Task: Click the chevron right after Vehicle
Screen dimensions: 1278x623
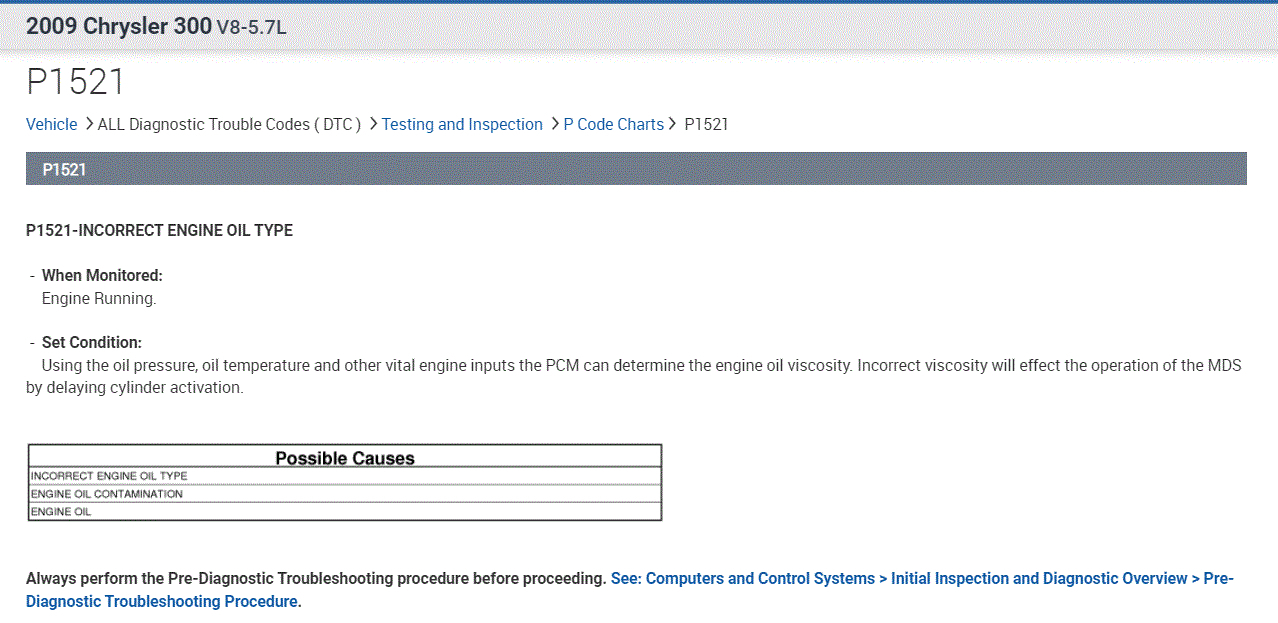Action: (x=89, y=124)
